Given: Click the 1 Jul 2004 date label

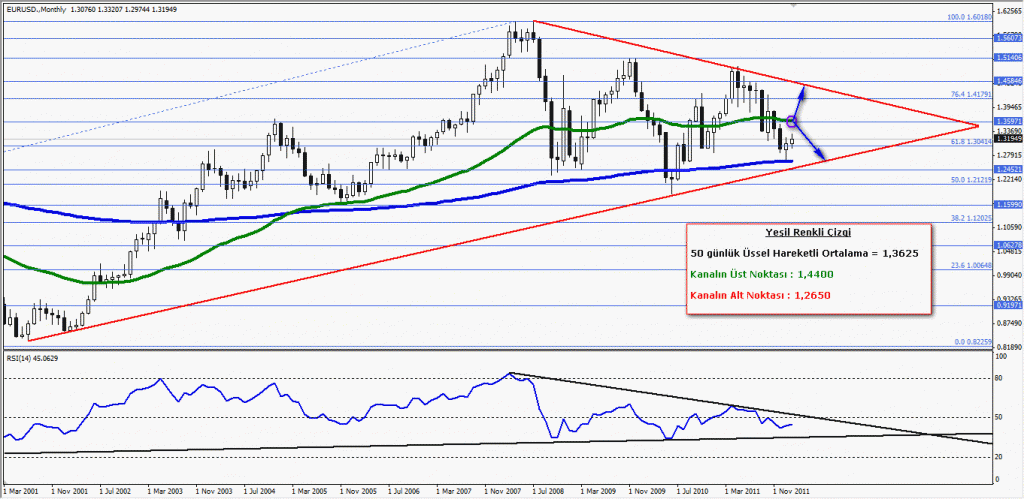Looking at the screenshot, I should [x=261, y=489].
